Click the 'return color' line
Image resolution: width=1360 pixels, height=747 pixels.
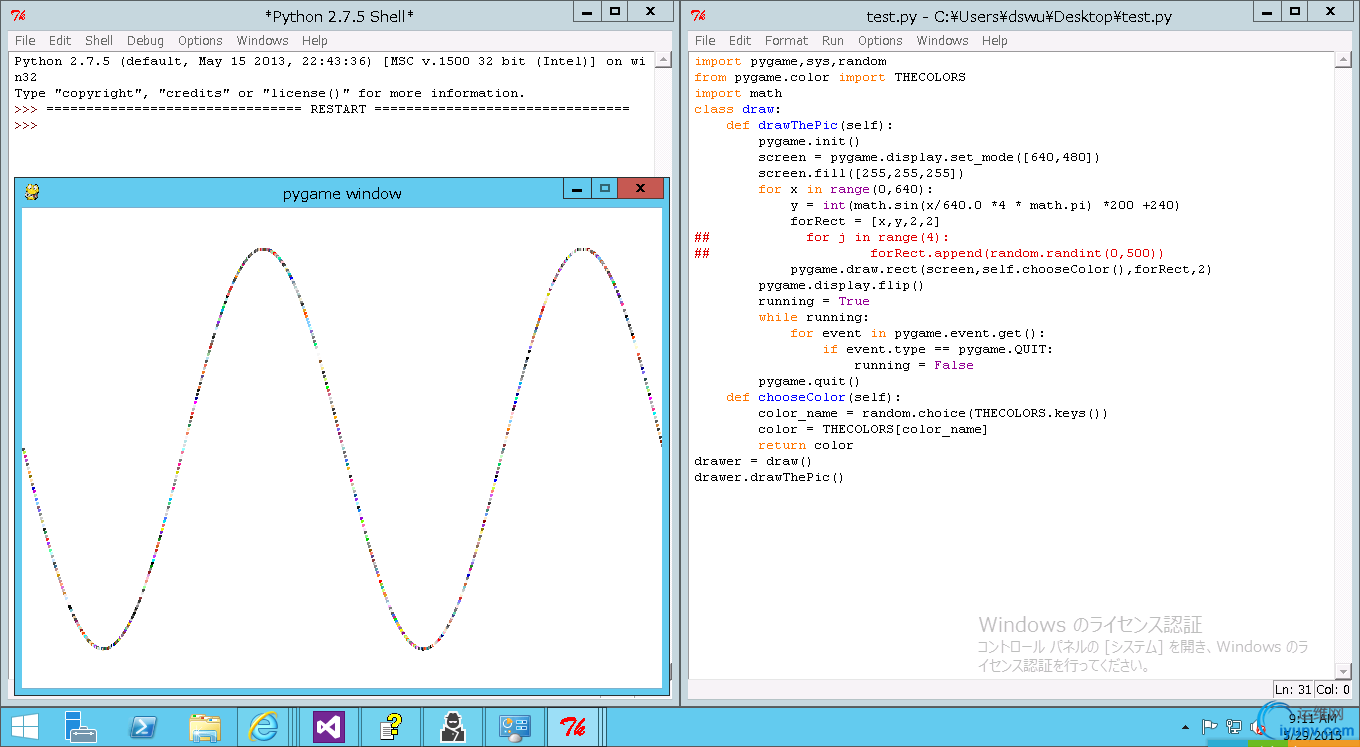806,445
